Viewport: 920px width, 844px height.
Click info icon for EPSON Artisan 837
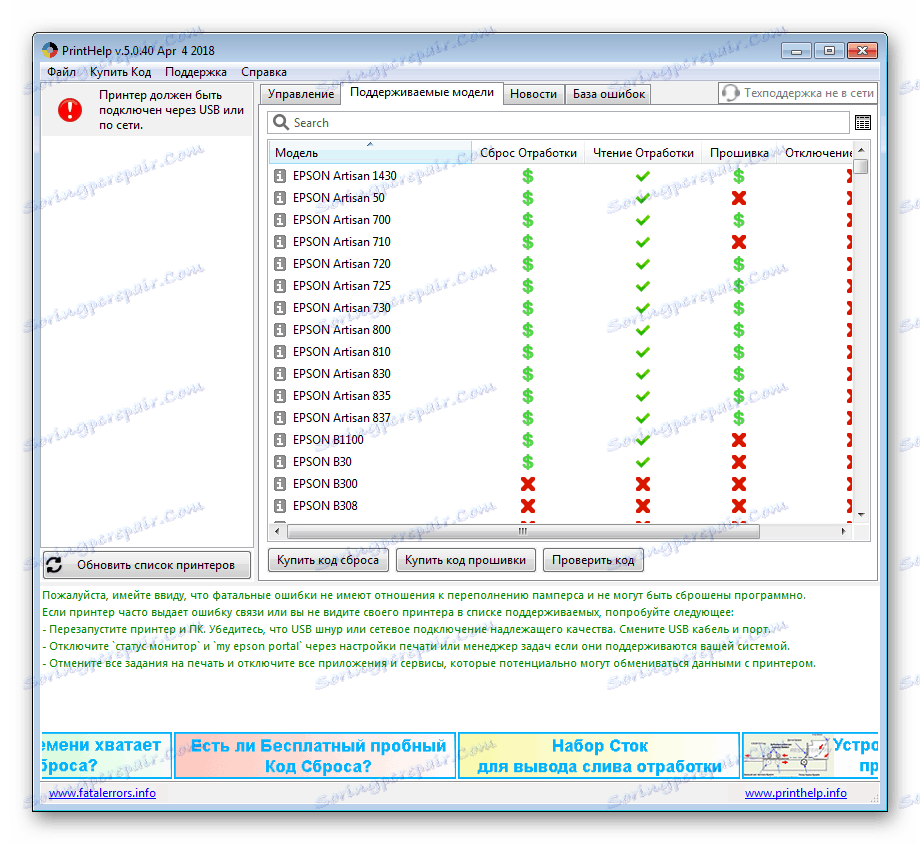280,418
